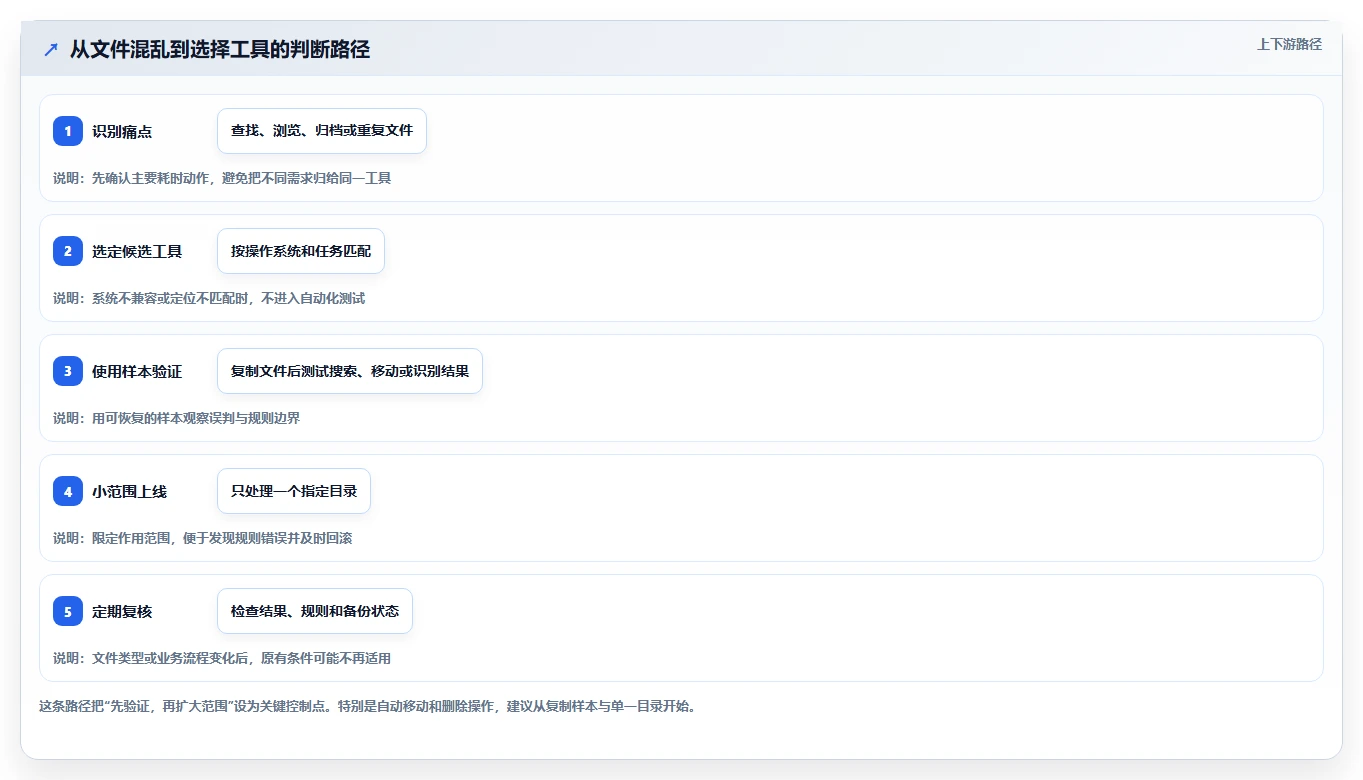Select step number 4 badge

point(68,491)
